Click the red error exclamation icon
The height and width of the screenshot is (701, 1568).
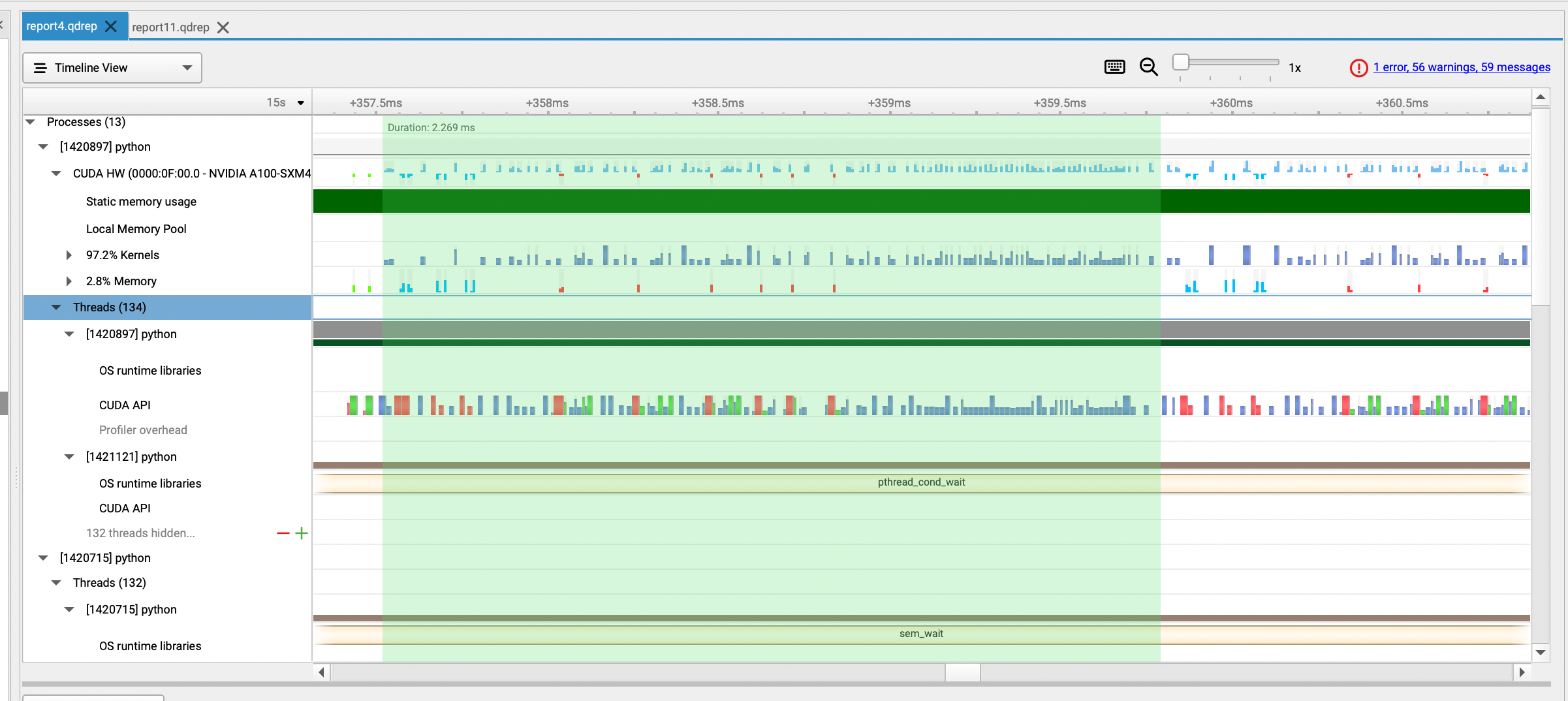coord(1358,67)
